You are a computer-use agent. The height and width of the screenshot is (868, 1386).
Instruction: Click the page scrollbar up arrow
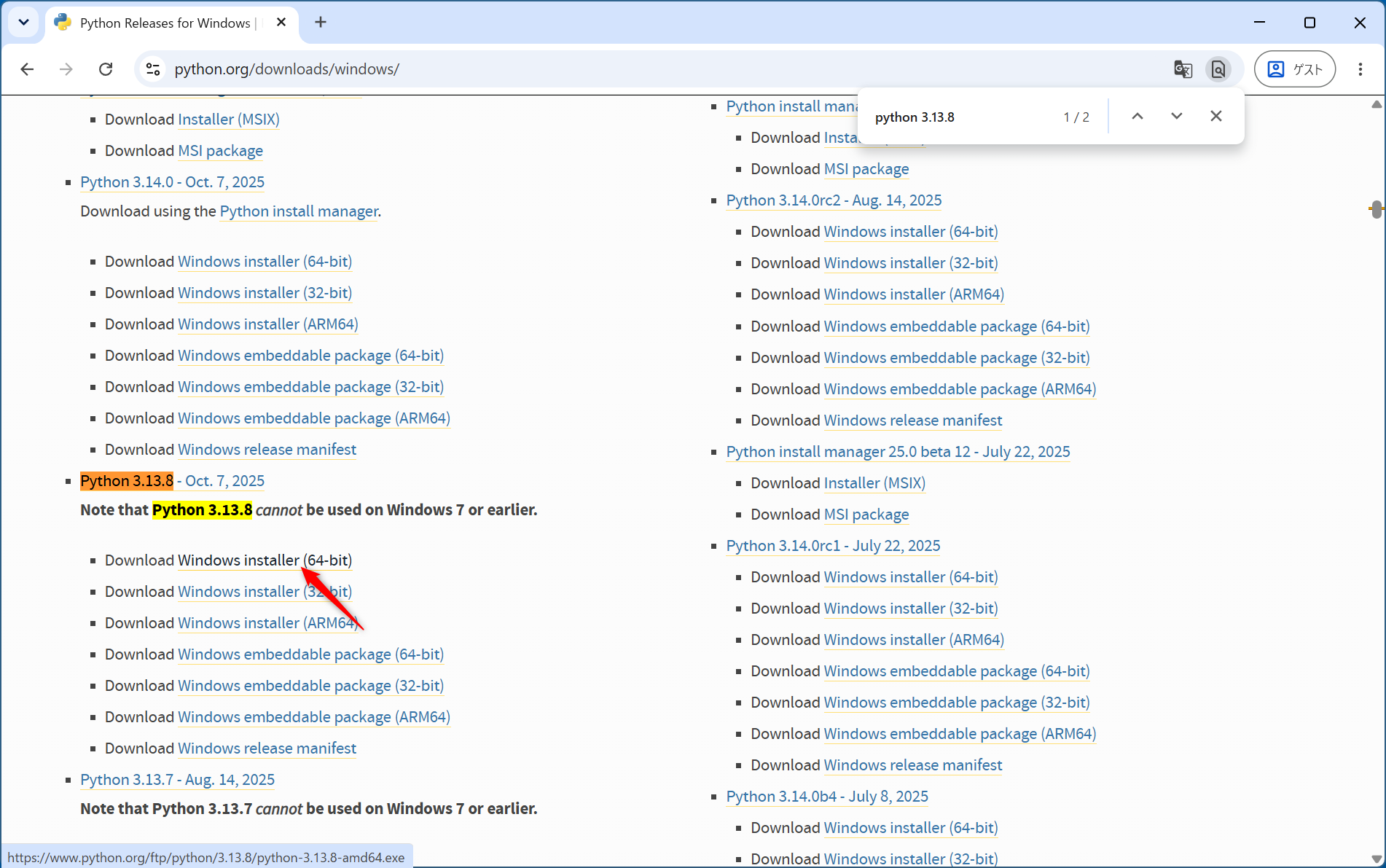[x=1377, y=104]
